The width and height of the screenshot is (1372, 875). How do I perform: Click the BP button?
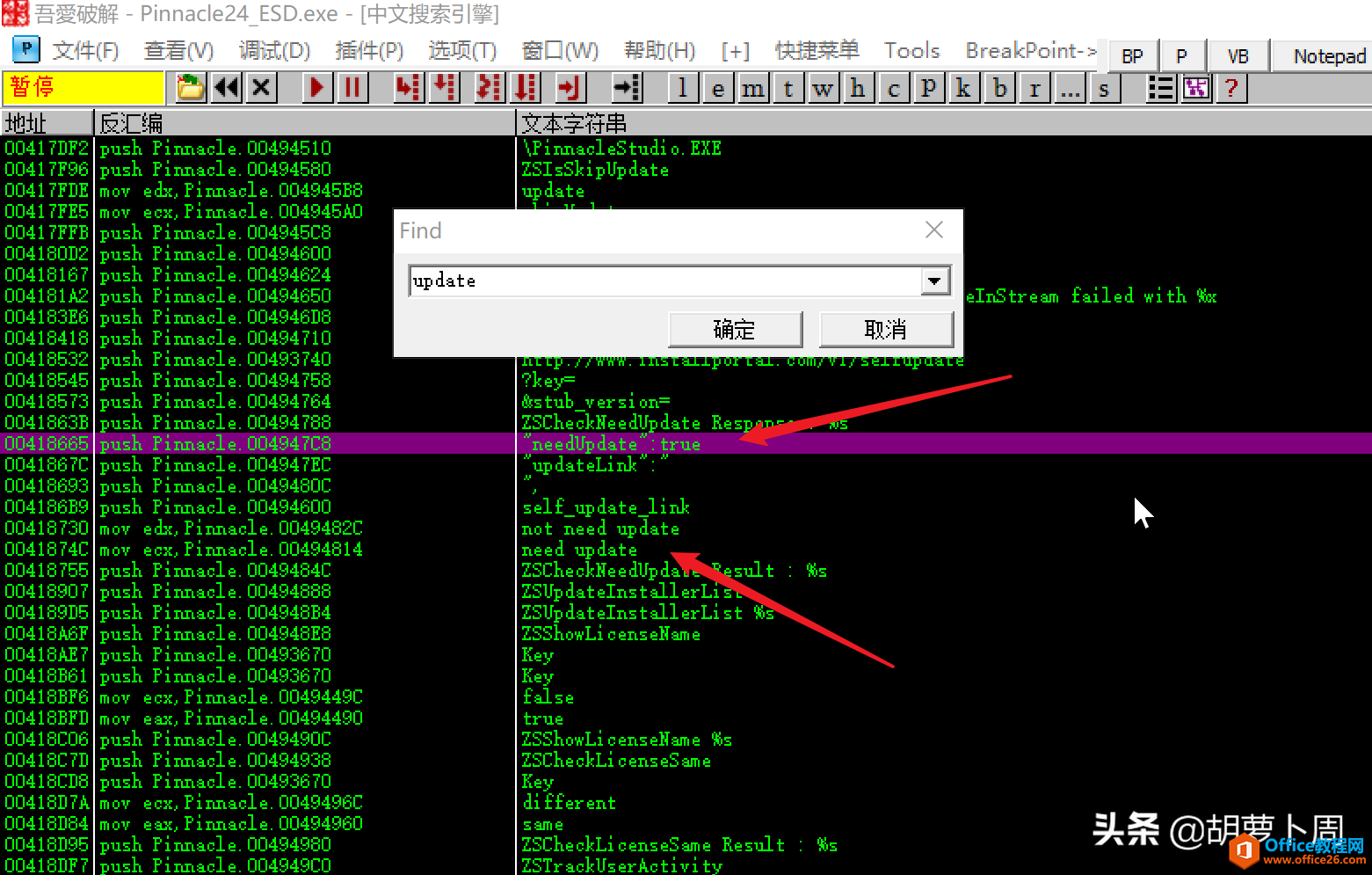click(1133, 56)
